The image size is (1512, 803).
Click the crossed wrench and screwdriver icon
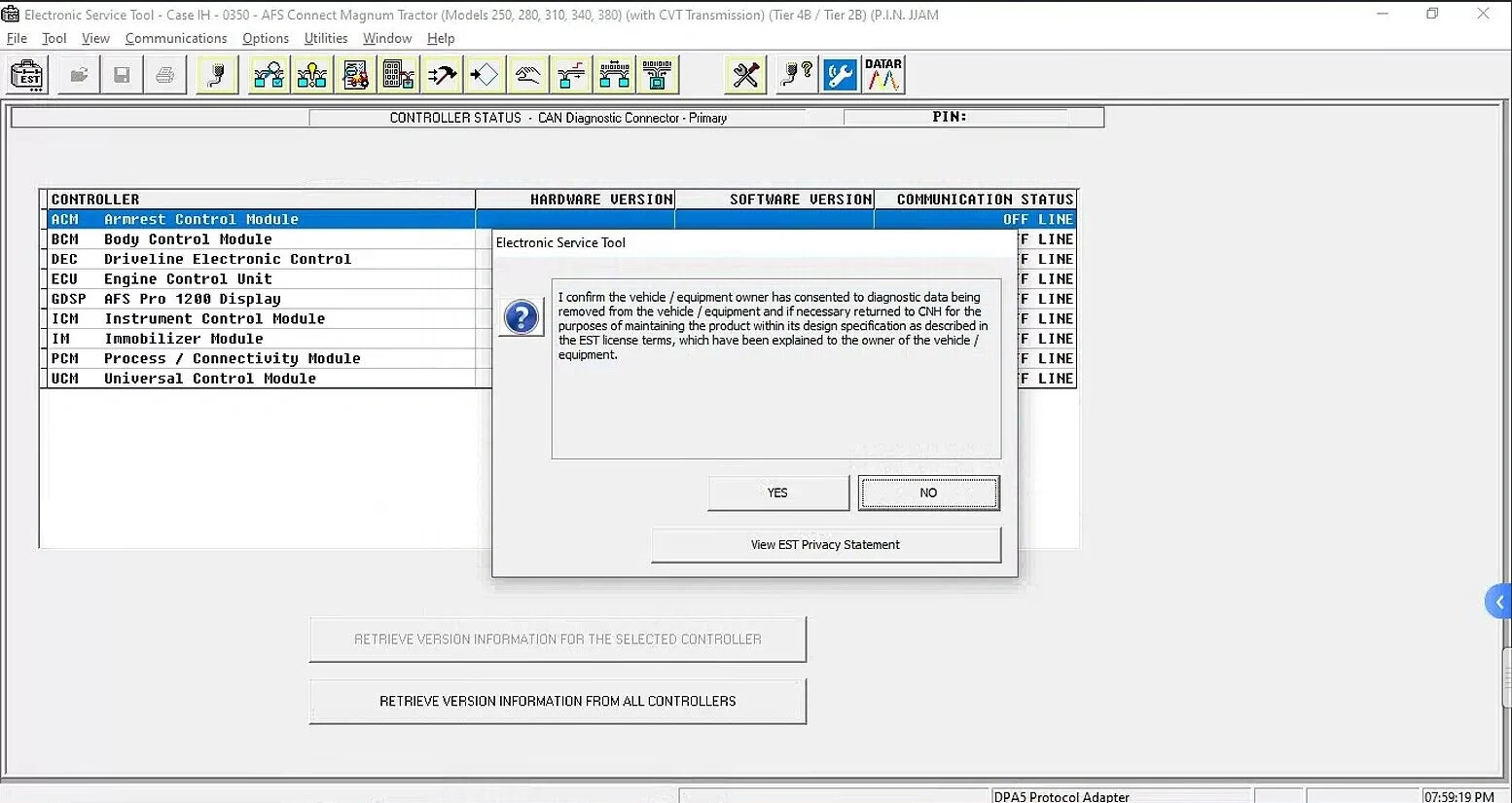pyautogui.click(x=746, y=75)
